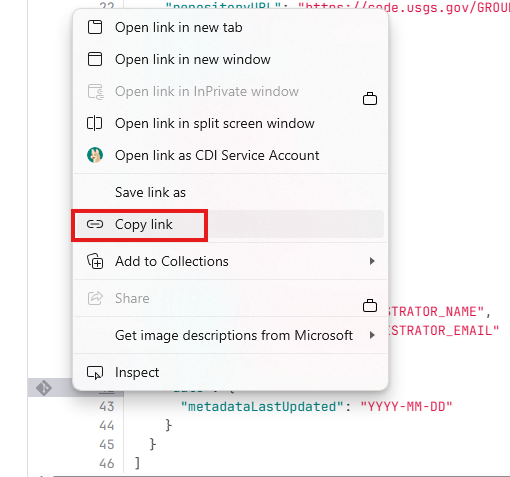Screen dimensions: 510x477
Task: Select Save link as entry
Action: coord(230,192)
